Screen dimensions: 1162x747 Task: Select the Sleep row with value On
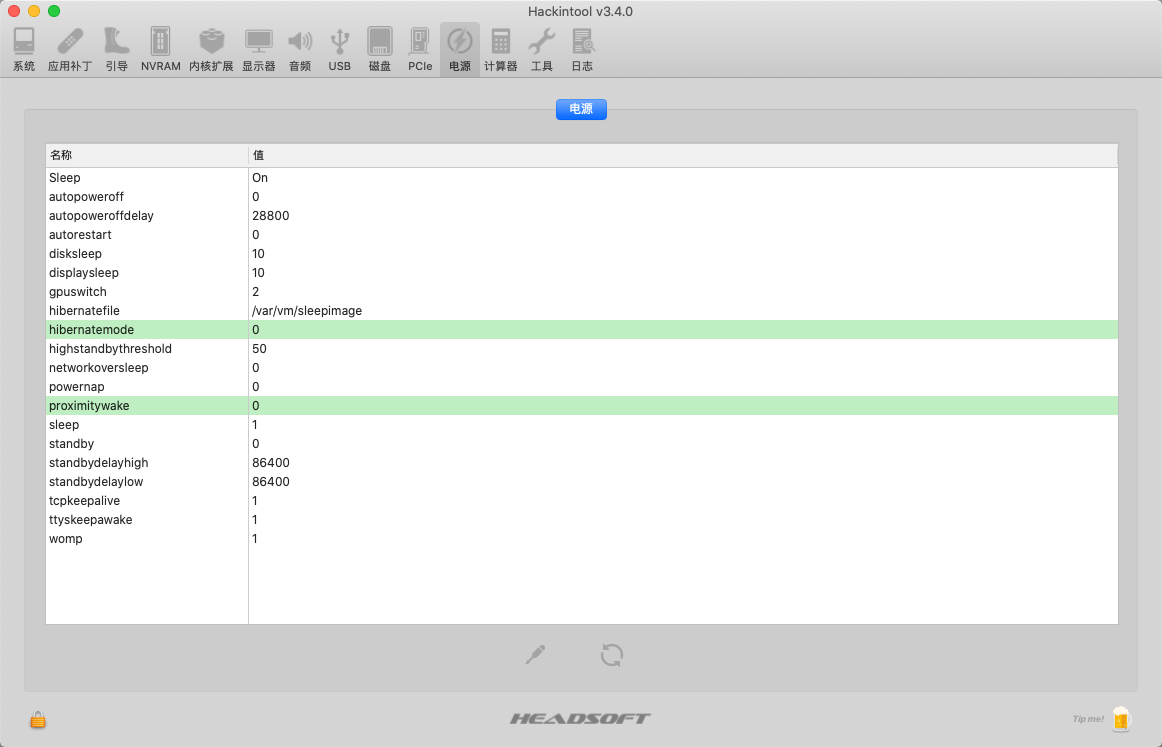click(x=582, y=178)
